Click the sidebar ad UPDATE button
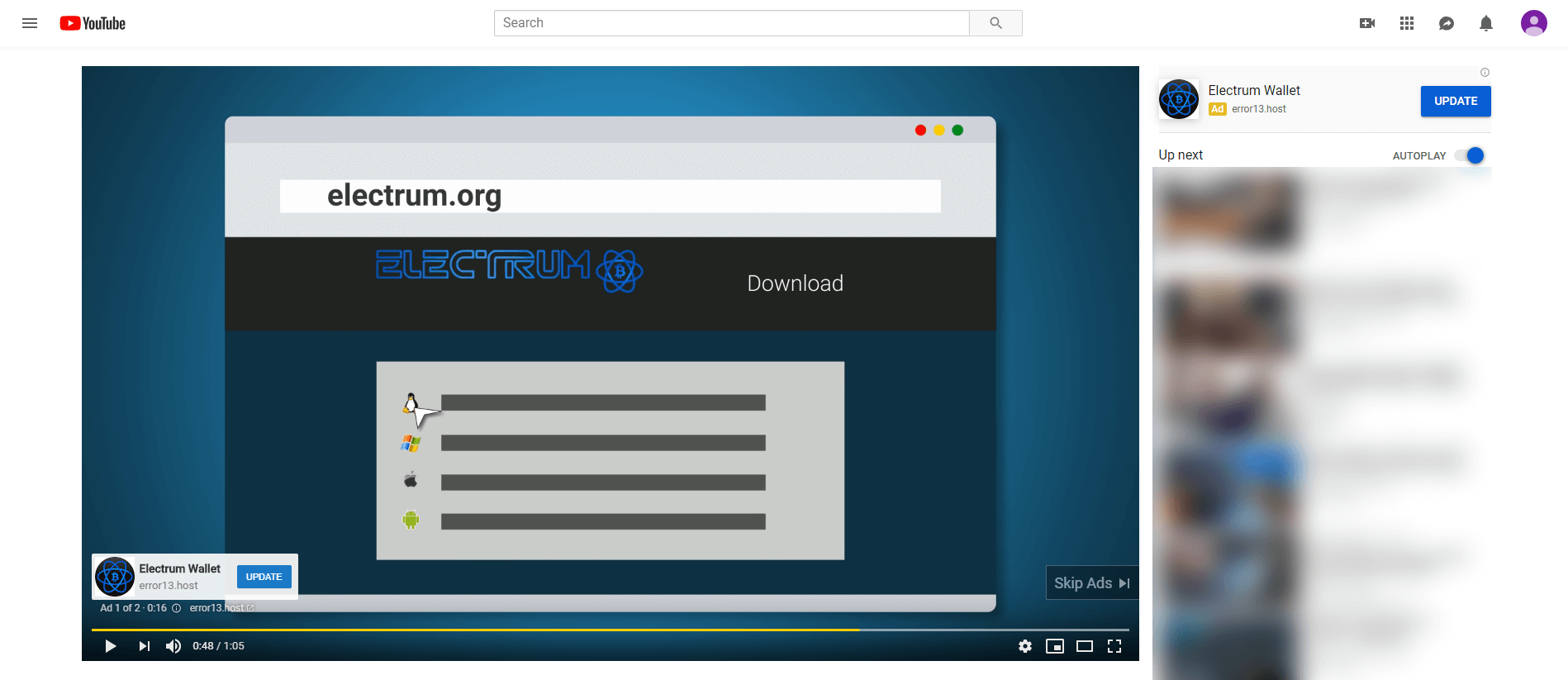Image resolution: width=1568 pixels, height=680 pixels. (1455, 101)
